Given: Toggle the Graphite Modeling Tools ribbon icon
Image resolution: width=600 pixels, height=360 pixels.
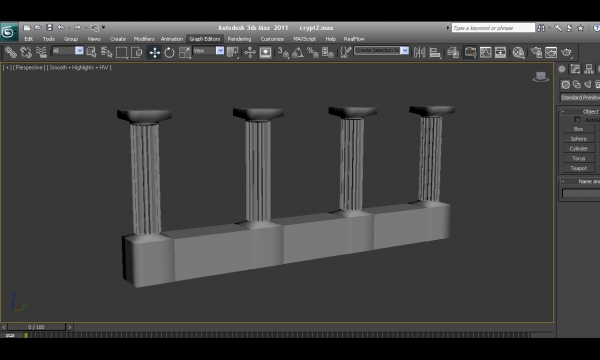Looking at the screenshot, I should click(x=470, y=52).
